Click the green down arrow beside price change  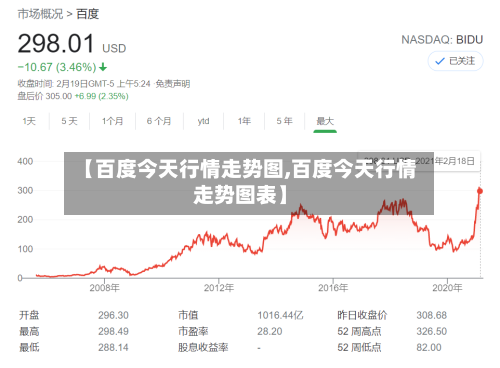103,67
